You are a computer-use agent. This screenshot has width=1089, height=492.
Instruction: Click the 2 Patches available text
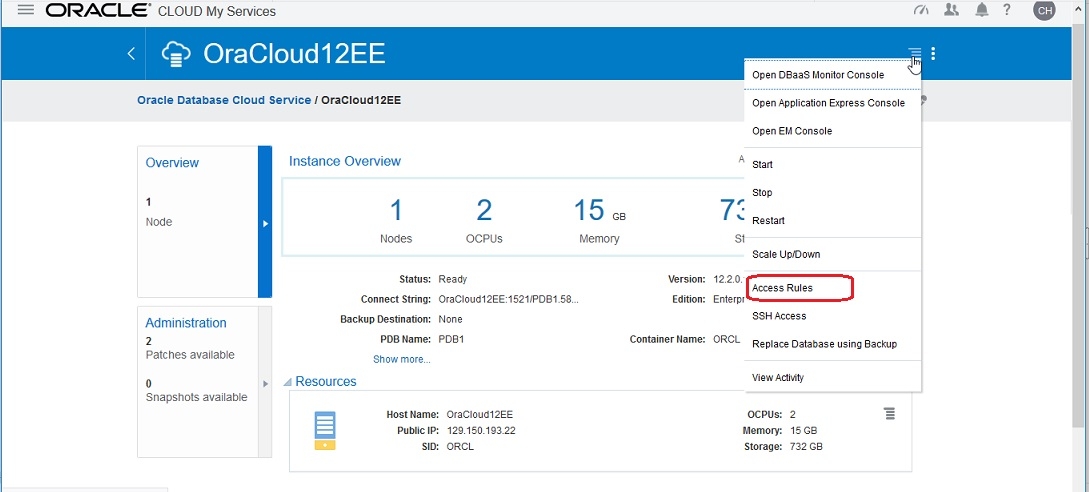pos(190,348)
